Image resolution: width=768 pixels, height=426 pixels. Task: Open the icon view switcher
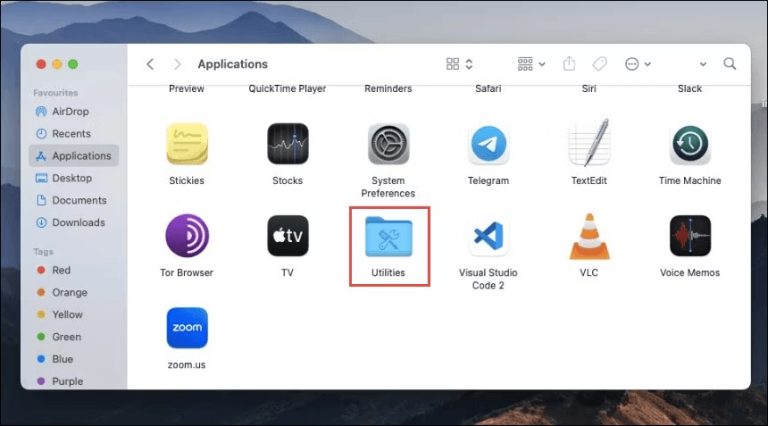459,64
